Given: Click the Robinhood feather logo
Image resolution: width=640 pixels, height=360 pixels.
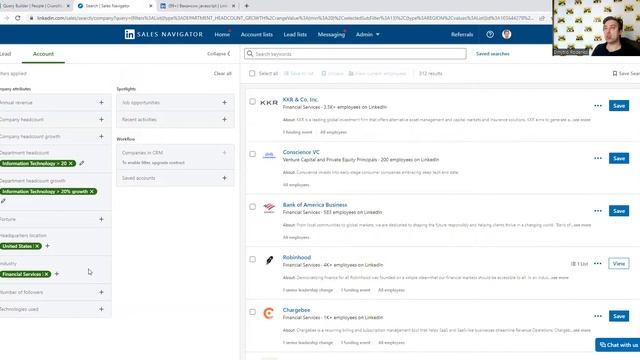Looking at the screenshot, I should tap(269, 260).
